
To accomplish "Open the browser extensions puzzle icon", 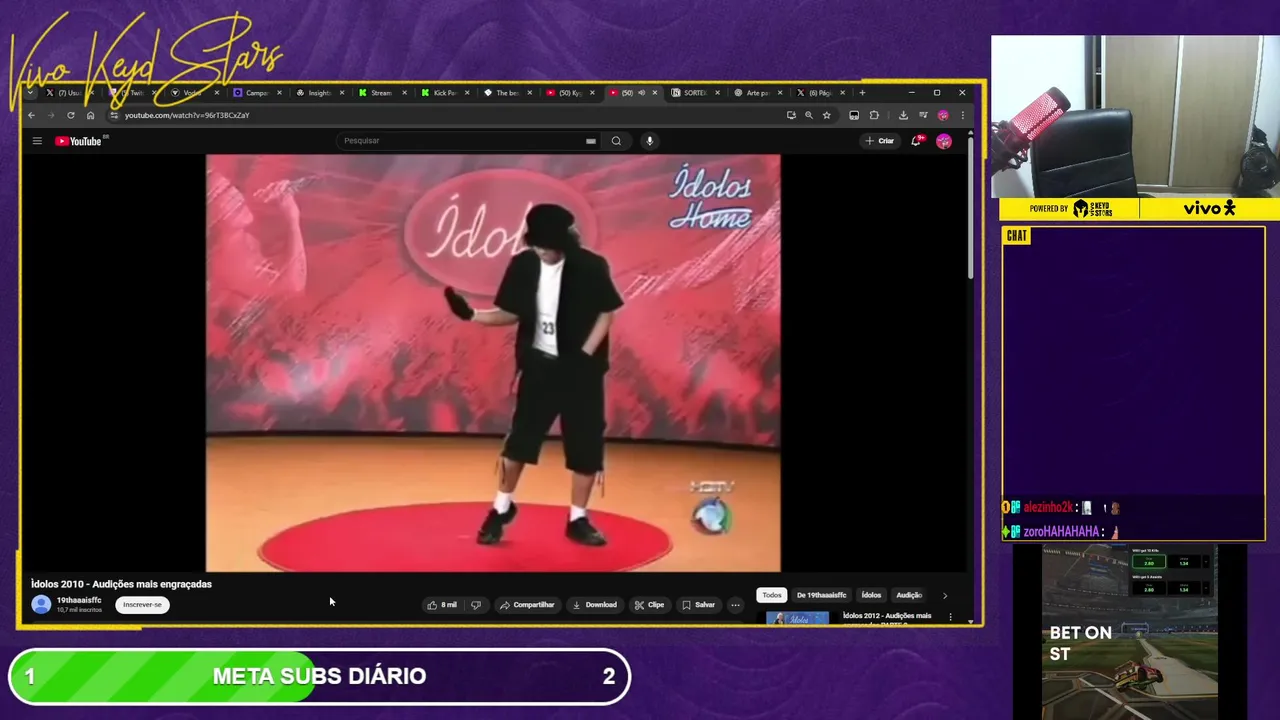I will coord(874,115).
